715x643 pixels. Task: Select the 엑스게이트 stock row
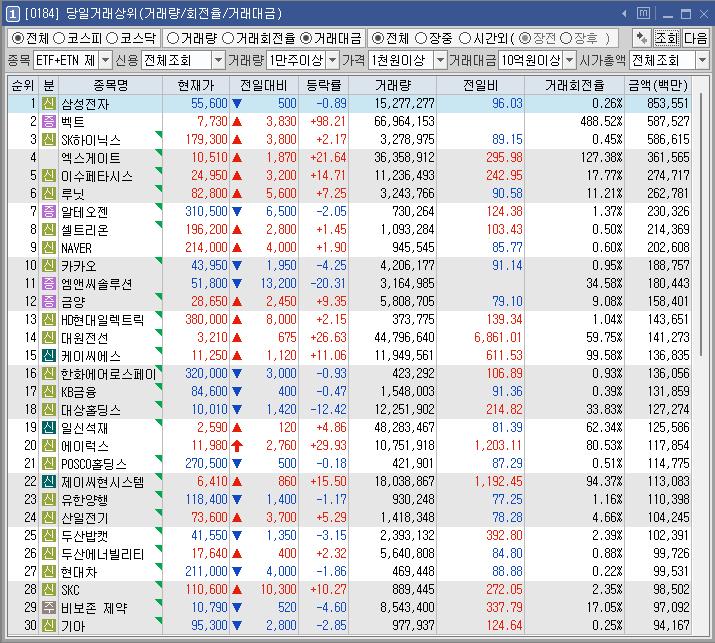[349, 158]
